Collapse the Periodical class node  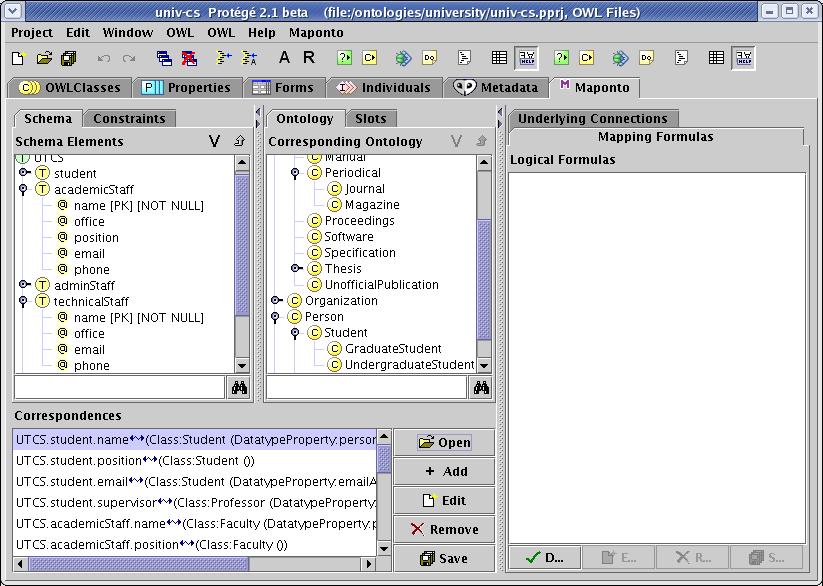(x=295, y=172)
